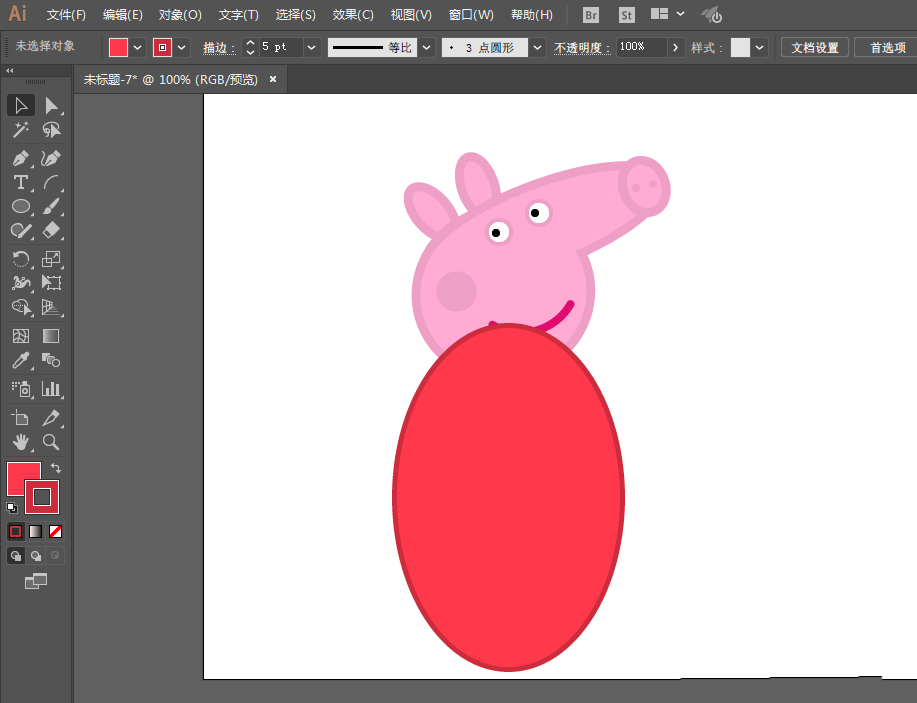Select the Lasso tool
This screenshot has width=917, height=703.
pyautogui.click(x=51, y=129)
